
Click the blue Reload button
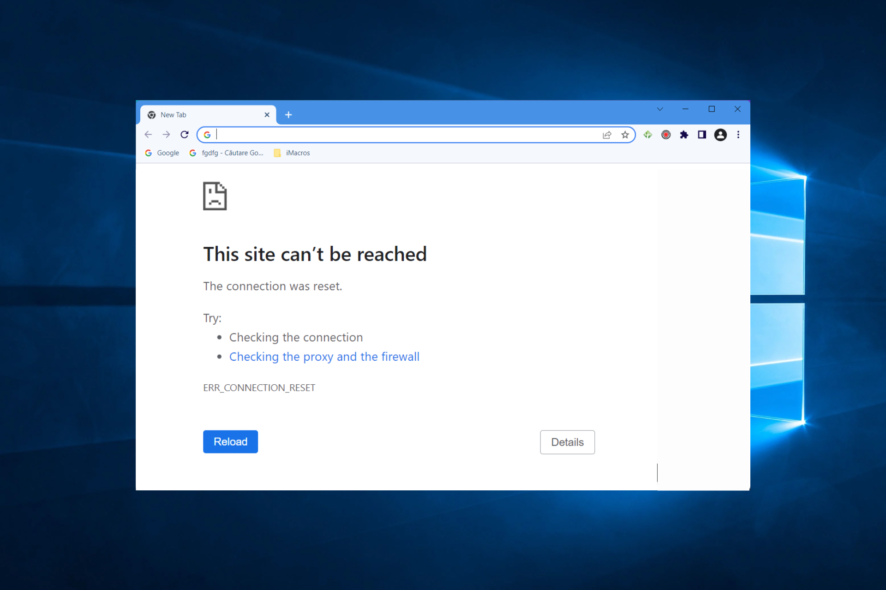pyautogui.click(x=231, y=441)
